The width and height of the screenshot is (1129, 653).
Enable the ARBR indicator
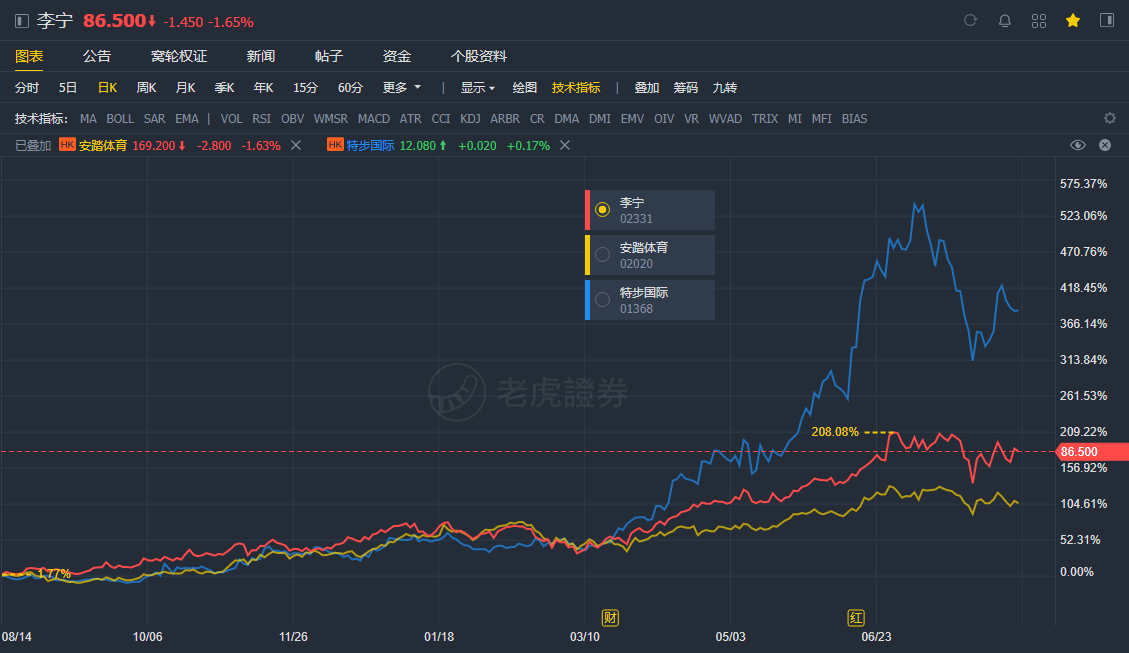click(x=505, y=119)
